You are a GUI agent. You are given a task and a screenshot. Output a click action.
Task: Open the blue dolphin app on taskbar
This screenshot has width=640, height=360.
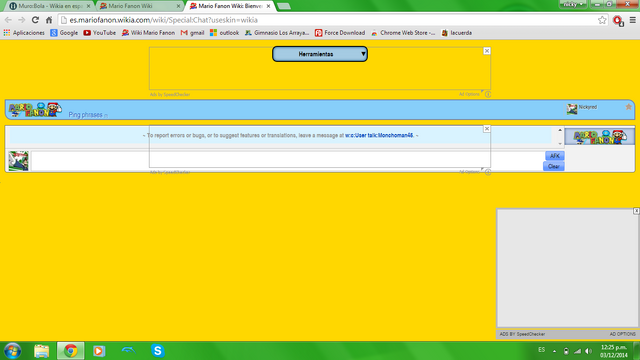(128, 350)
